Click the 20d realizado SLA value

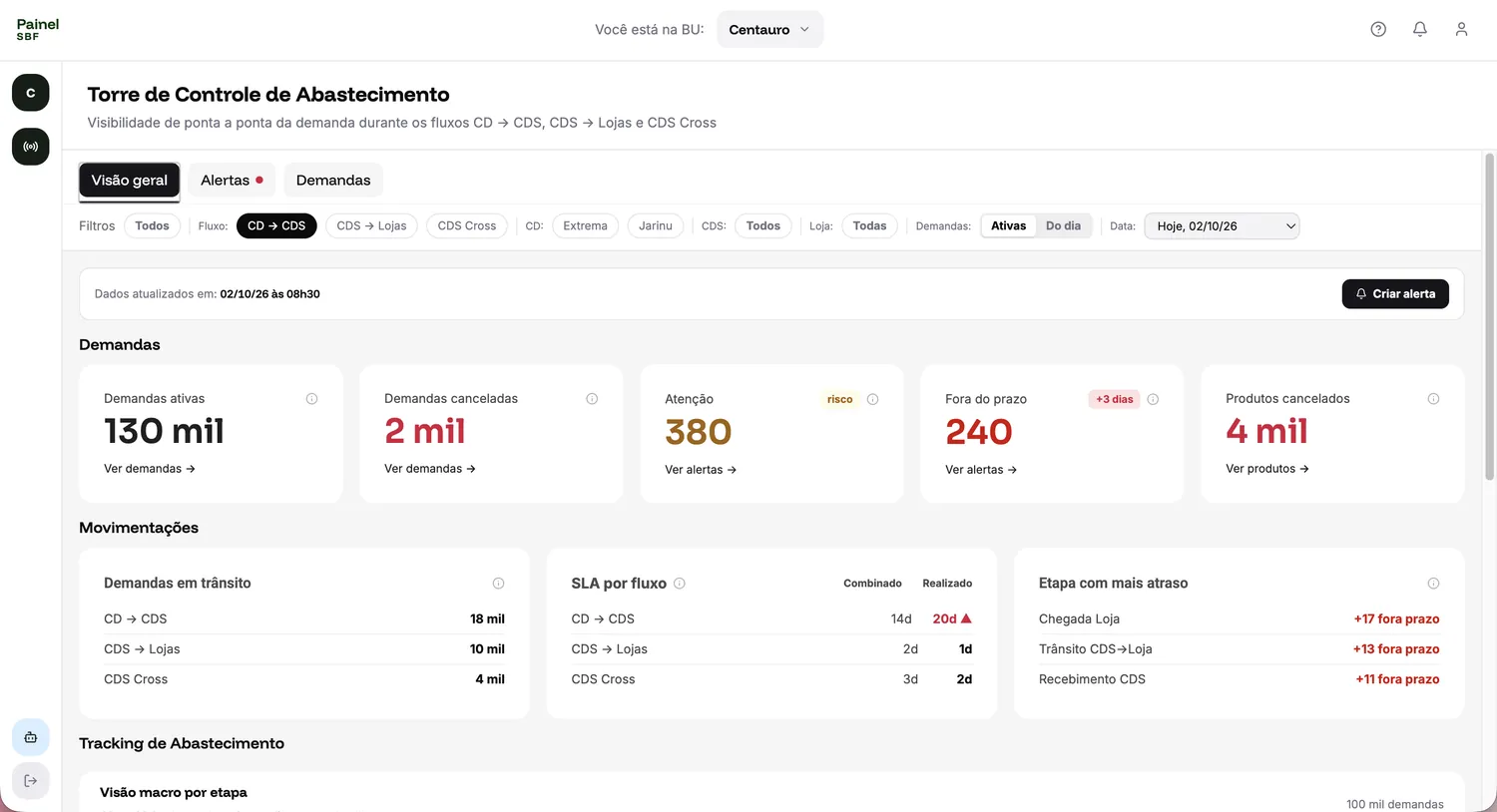pyautogui.click(x=952, y=619)
